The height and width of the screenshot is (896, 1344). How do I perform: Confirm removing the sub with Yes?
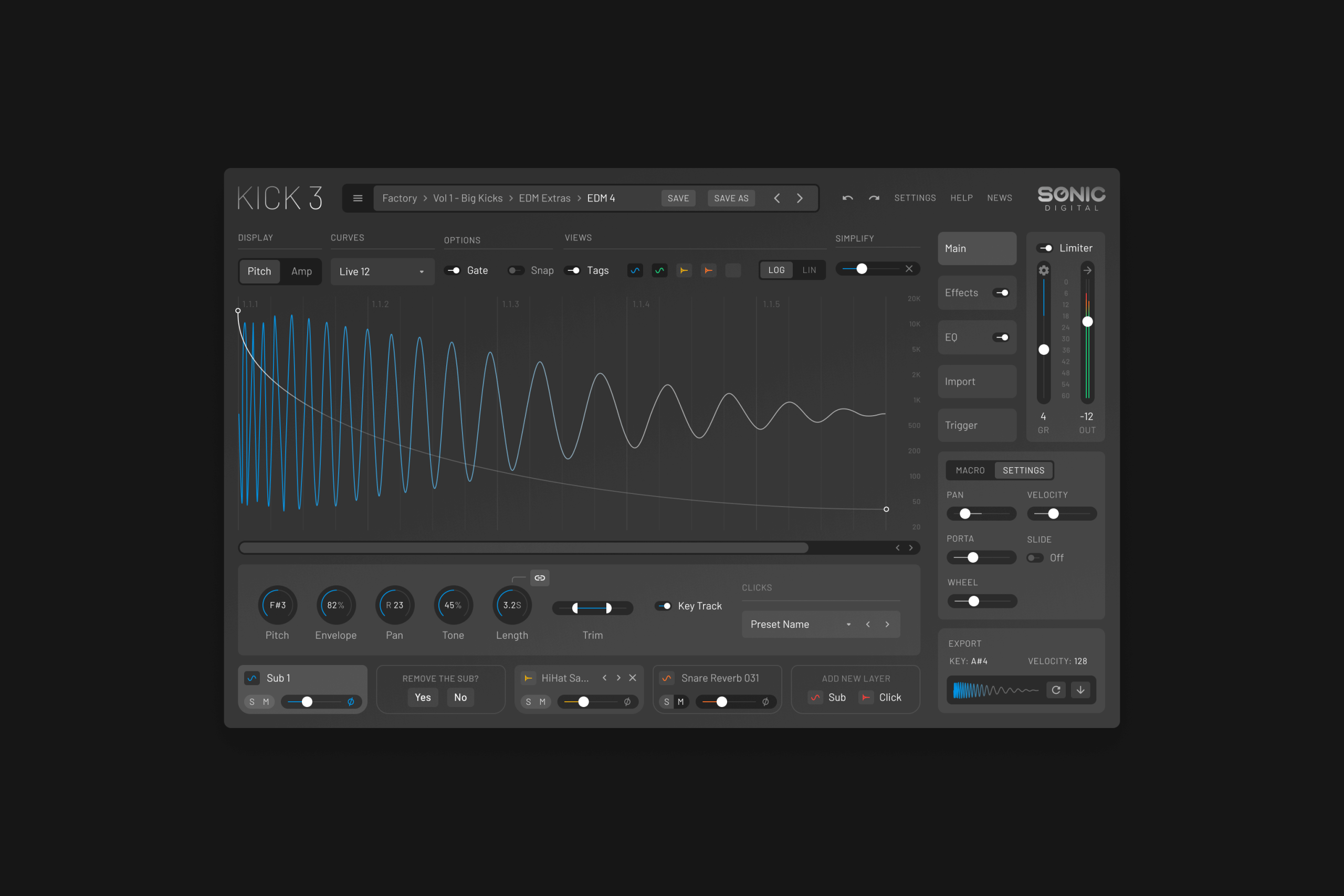pos(423,697)
